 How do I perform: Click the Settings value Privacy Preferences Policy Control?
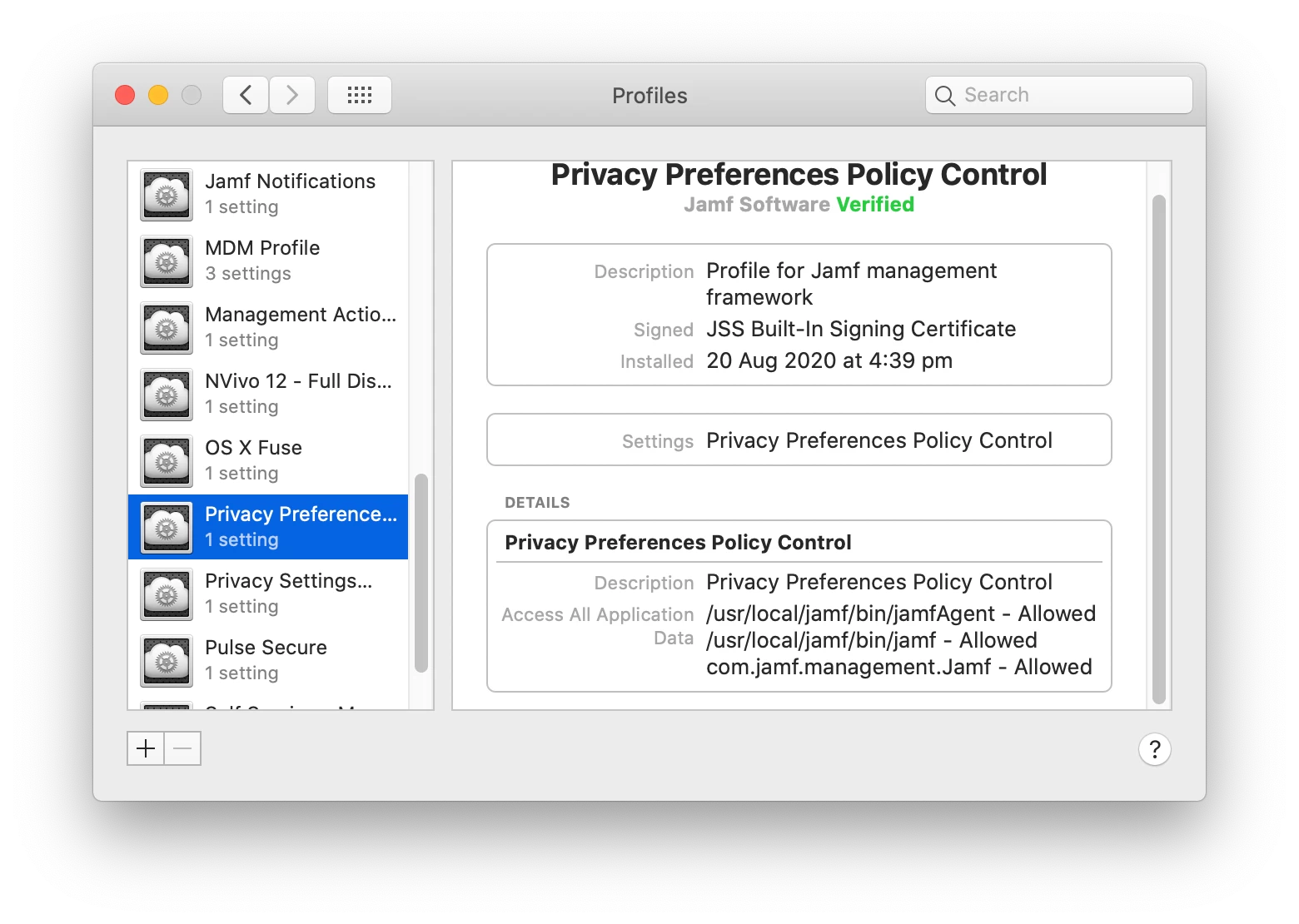(879, 440)
